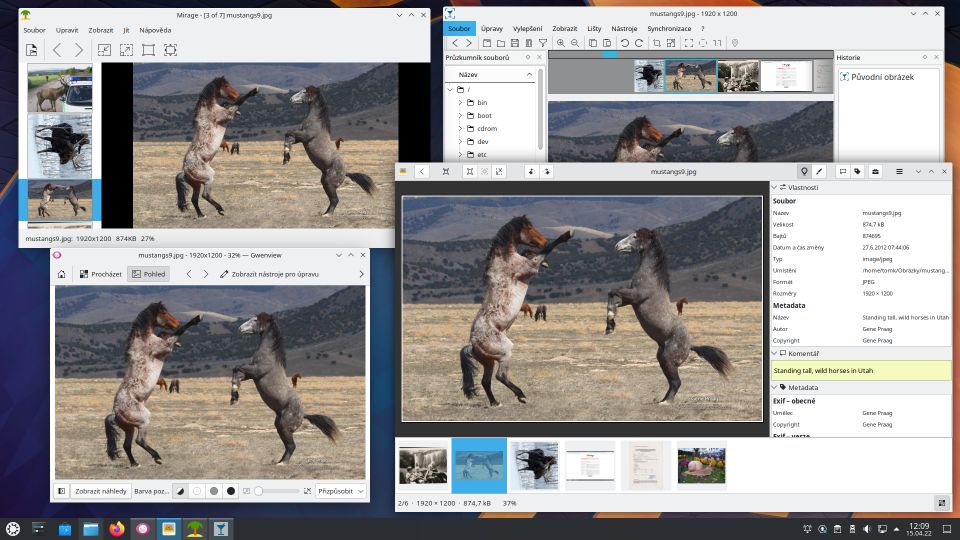Open Zobrazit menu in Photoflare
Viewport: 960px width, 540px height.
click(564, 28)
